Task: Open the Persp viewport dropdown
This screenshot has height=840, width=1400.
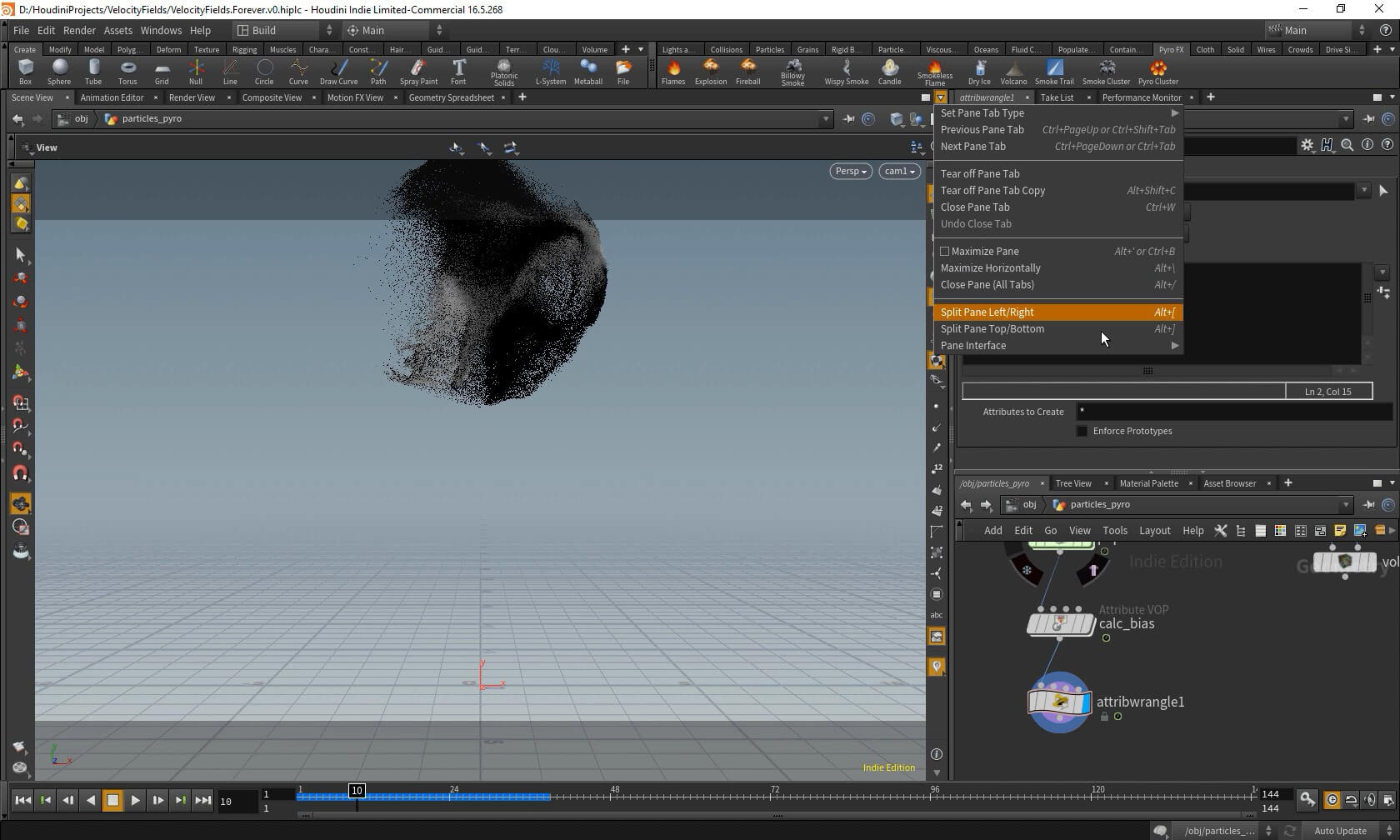Action: (x=850, y=171)
